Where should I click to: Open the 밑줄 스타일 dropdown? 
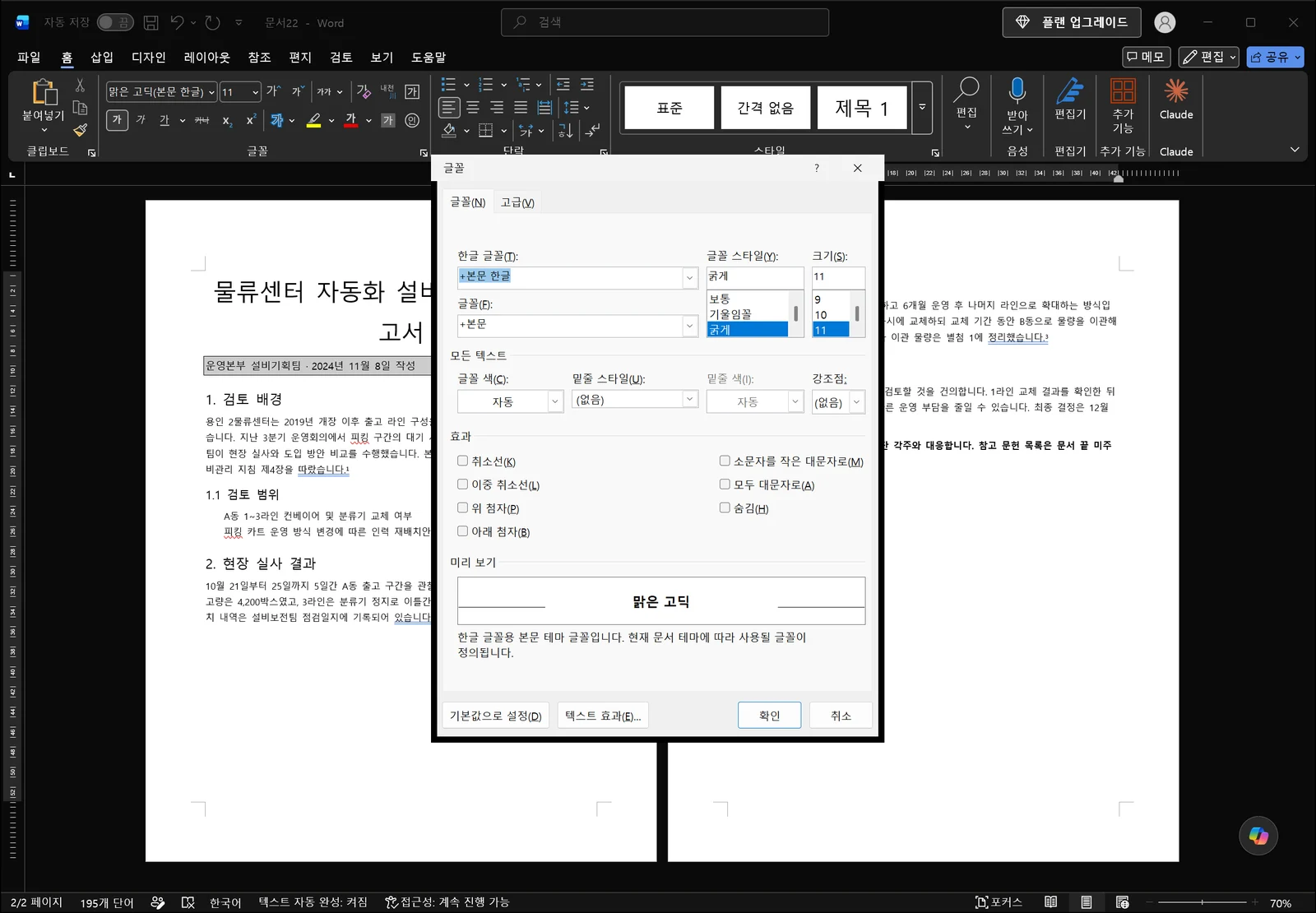[x=690, y=399]
